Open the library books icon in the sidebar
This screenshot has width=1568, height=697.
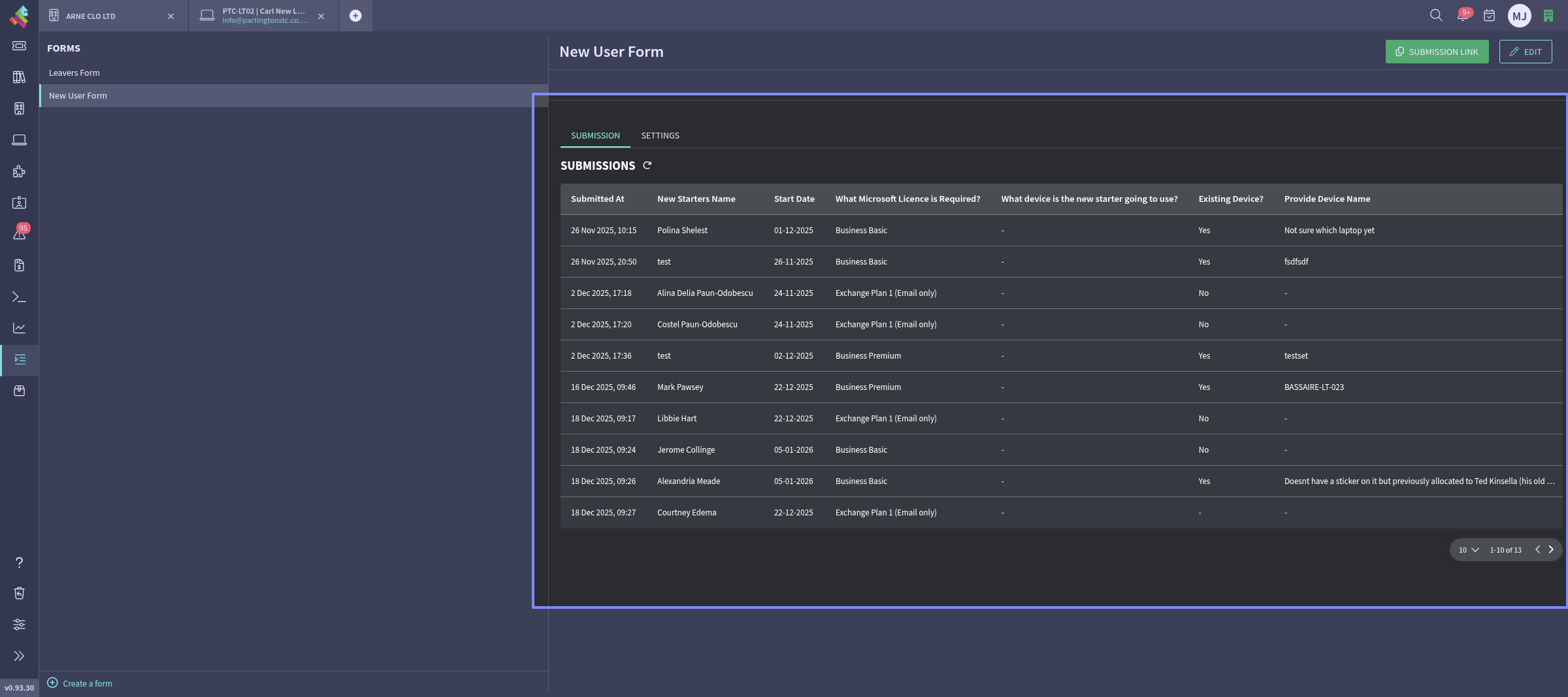point(19,77)
